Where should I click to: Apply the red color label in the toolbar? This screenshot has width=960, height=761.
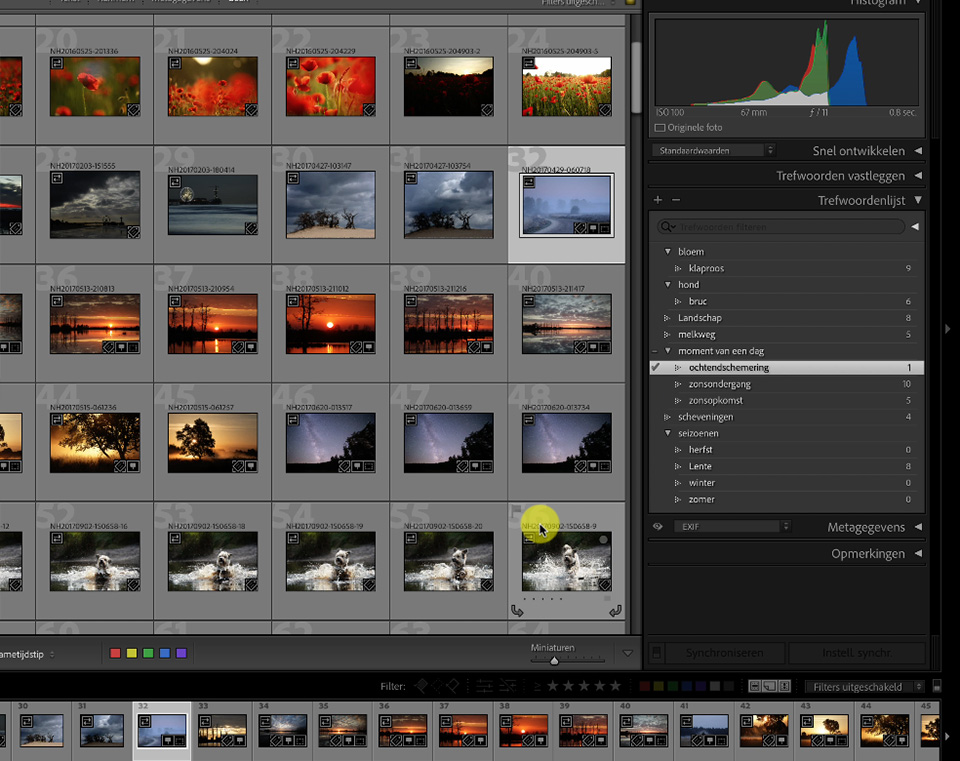(115, 653)
